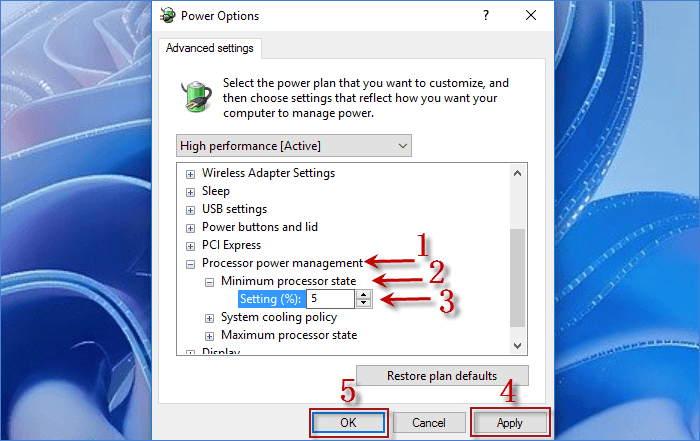Click the Setting percent value field
700x441 pixels.
click(x=330, y=299)
